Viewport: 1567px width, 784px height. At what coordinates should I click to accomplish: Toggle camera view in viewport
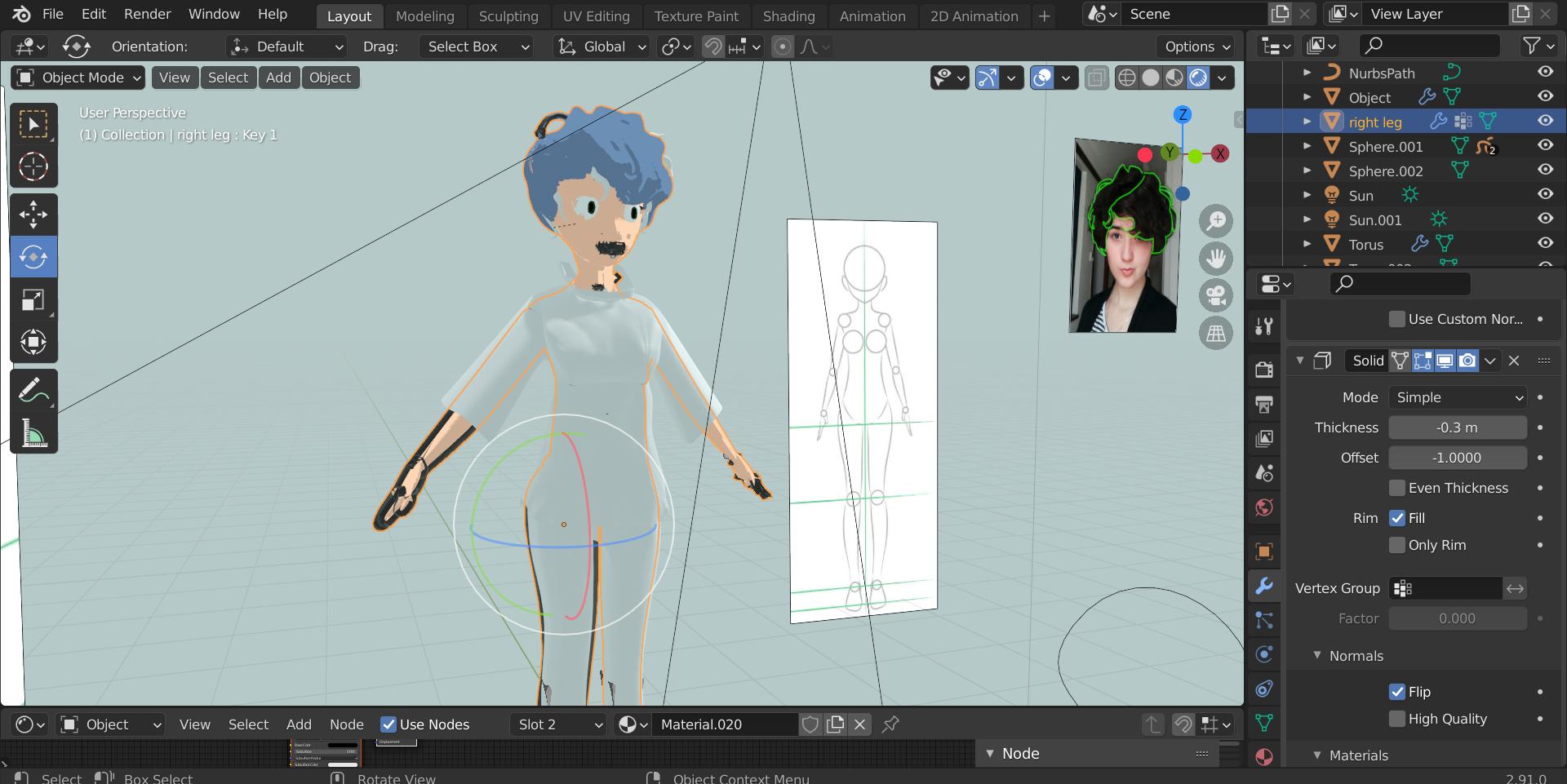(x=1216, y=295)
